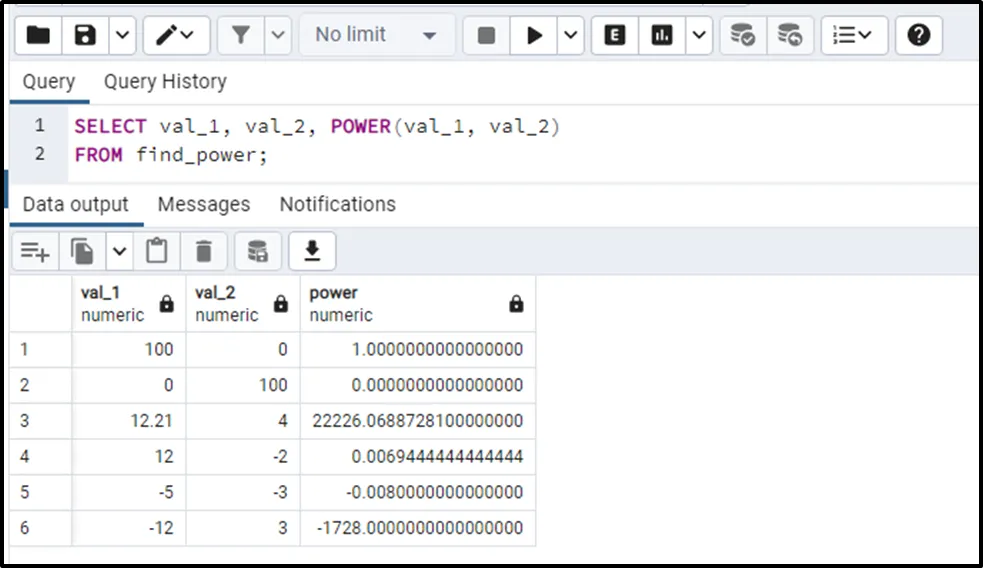Switch to the Query History tab
Viewport: 983px width, 568px height.
pos(165,82)
